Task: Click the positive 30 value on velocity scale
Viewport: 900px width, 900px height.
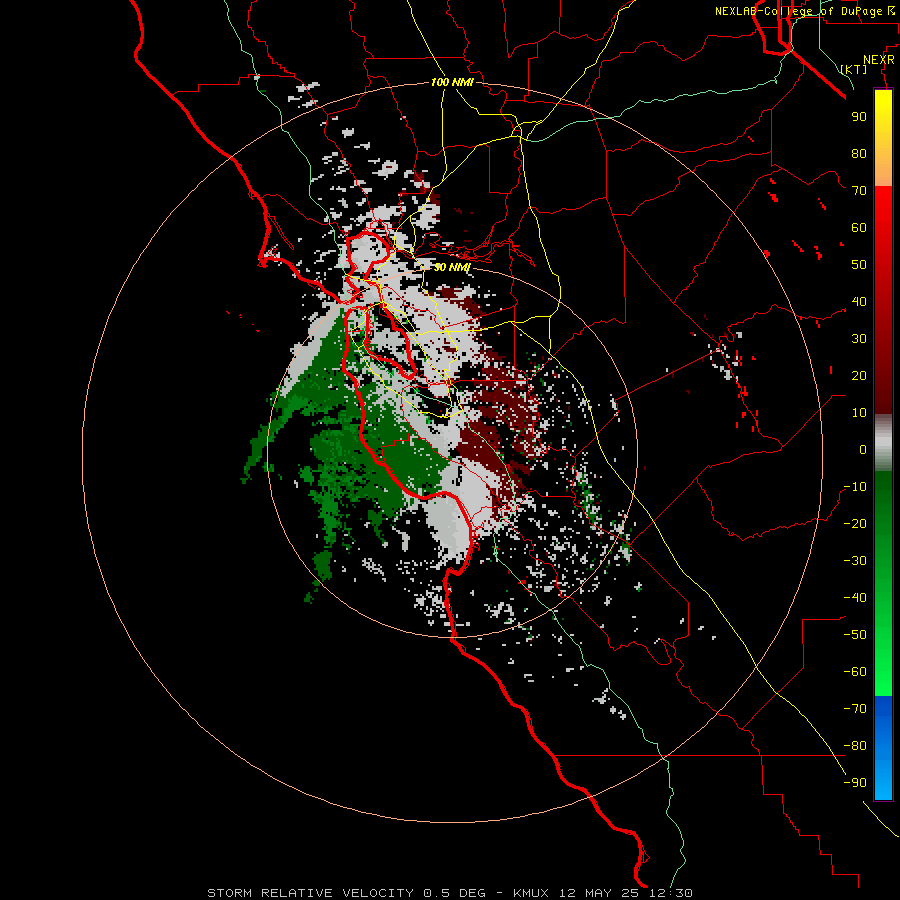Action: coord(859,338)
